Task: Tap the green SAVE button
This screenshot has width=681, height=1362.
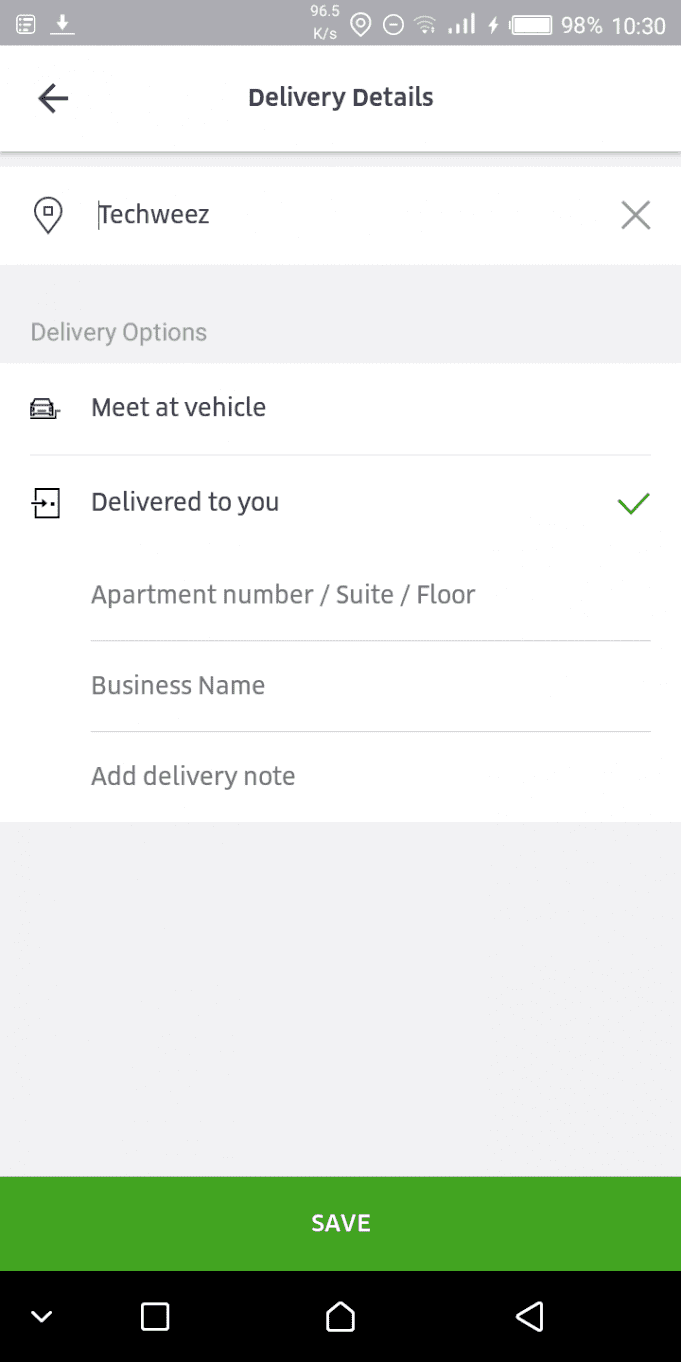Action: (340, 1224)
